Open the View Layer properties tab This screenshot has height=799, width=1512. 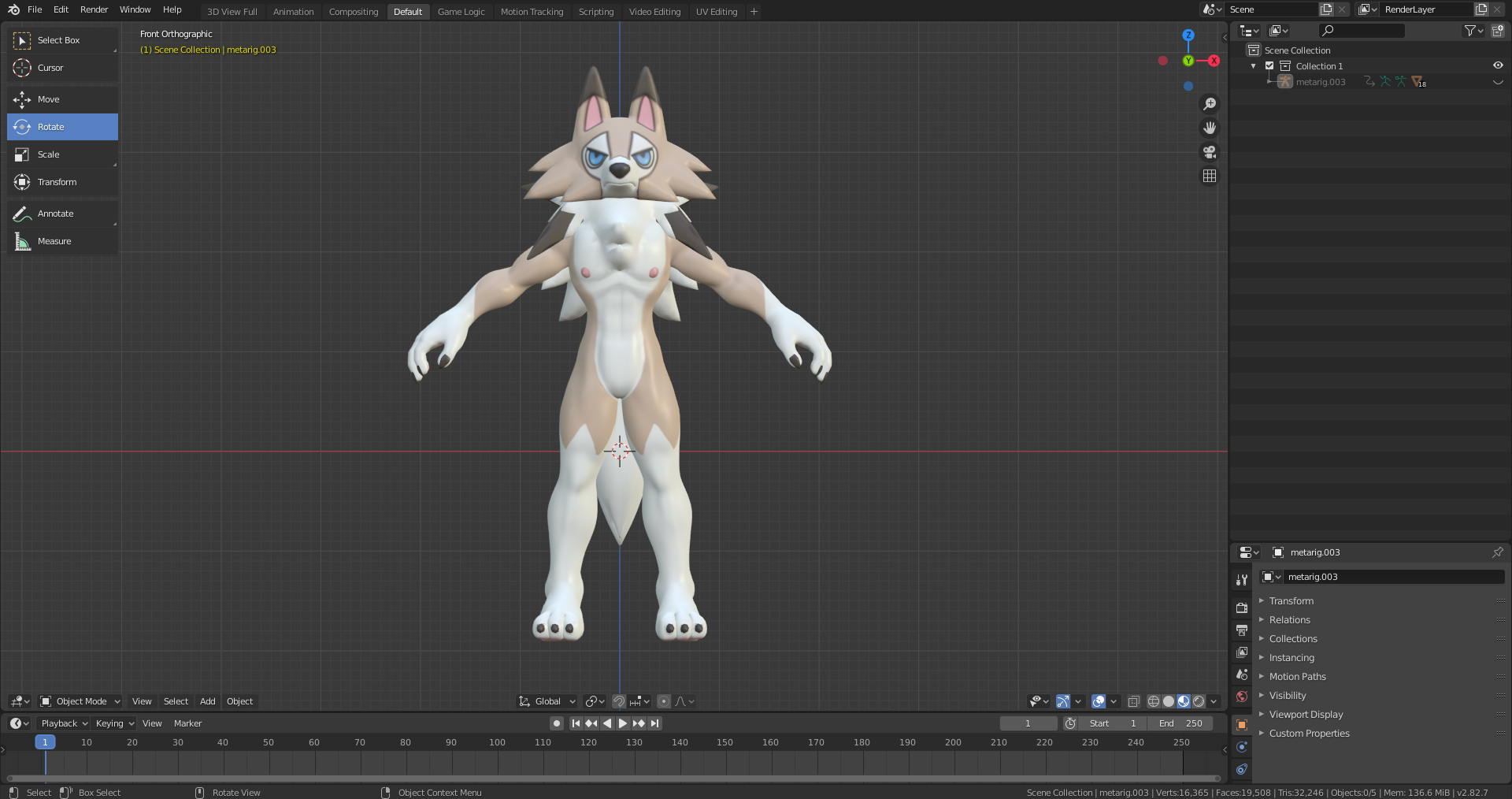[1242, 652]
